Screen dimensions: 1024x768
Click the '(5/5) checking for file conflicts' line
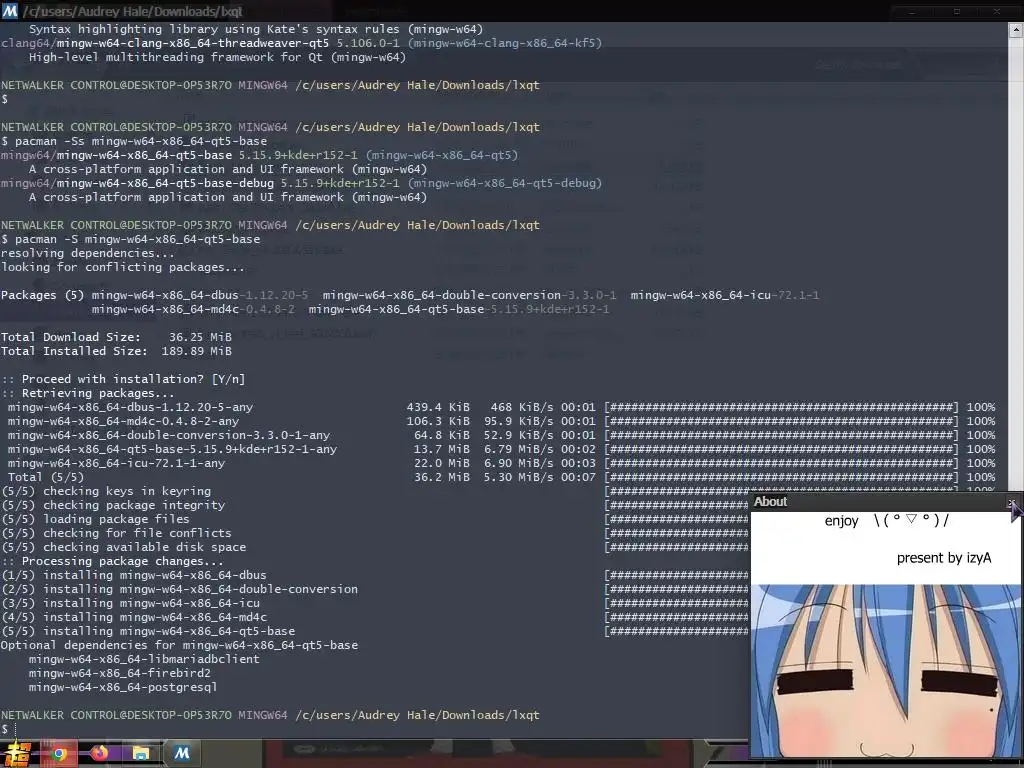116,533
